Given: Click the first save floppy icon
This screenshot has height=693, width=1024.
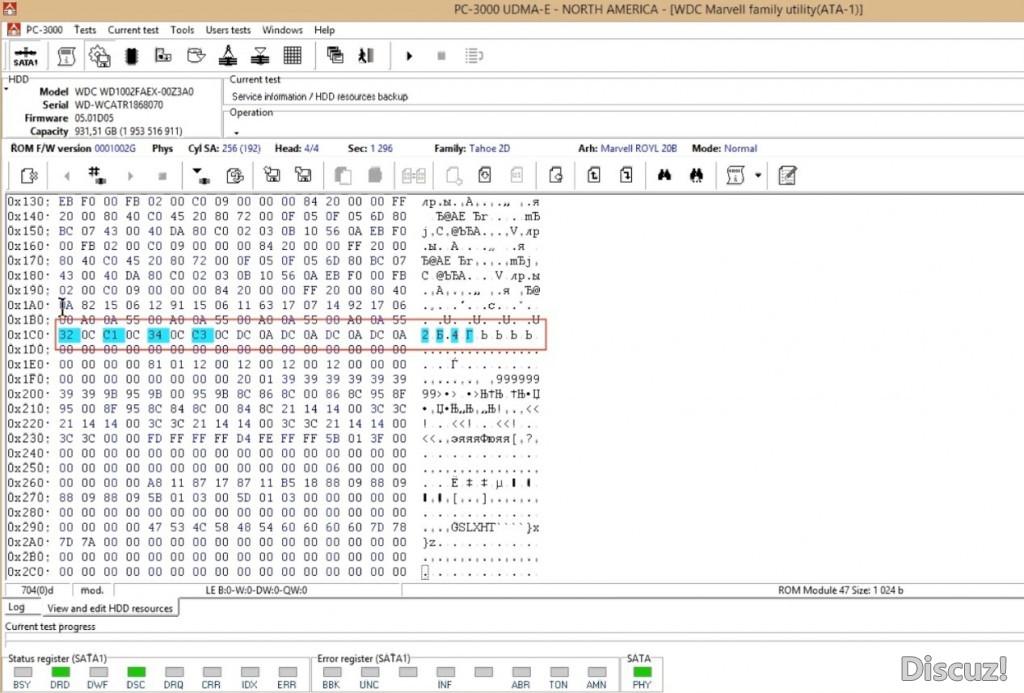Looking at the screenshot, I should click(x=272, y=174).
